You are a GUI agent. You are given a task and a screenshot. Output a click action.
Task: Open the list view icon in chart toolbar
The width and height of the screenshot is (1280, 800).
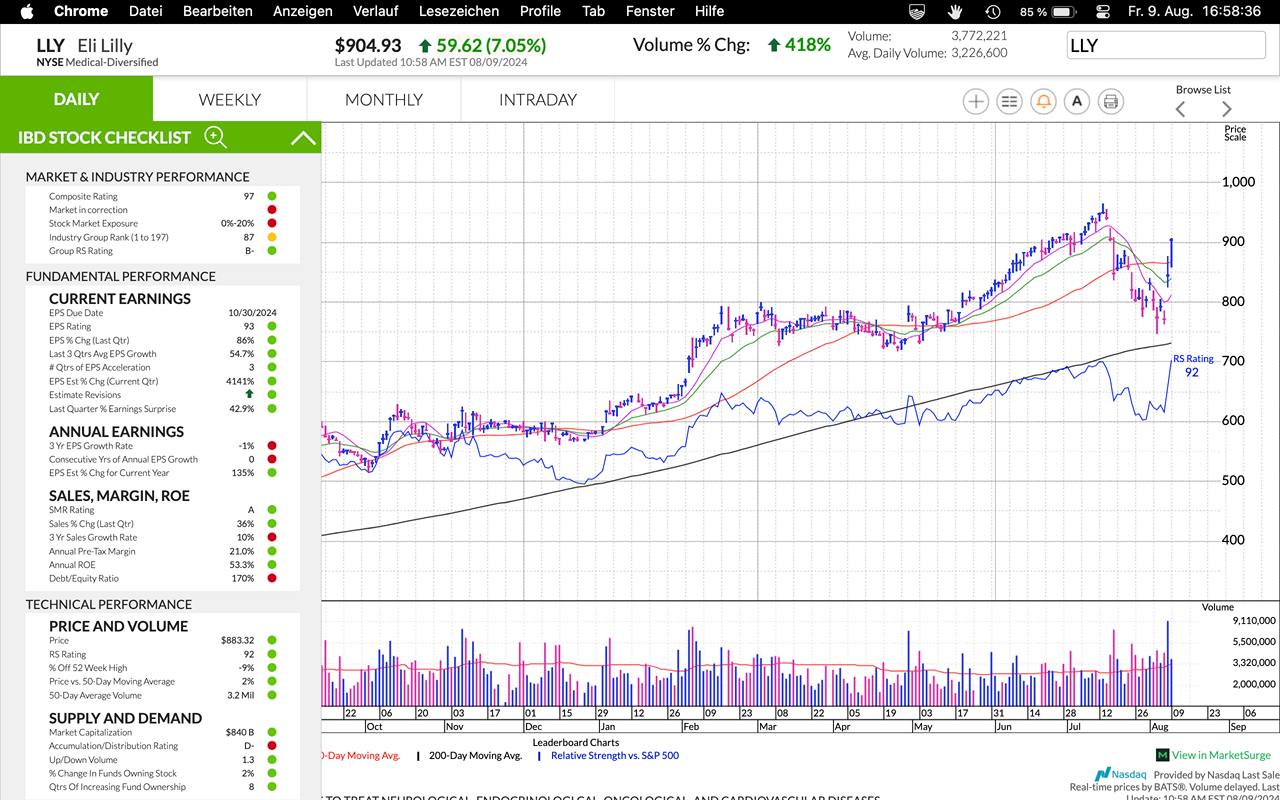point(1009,101)
